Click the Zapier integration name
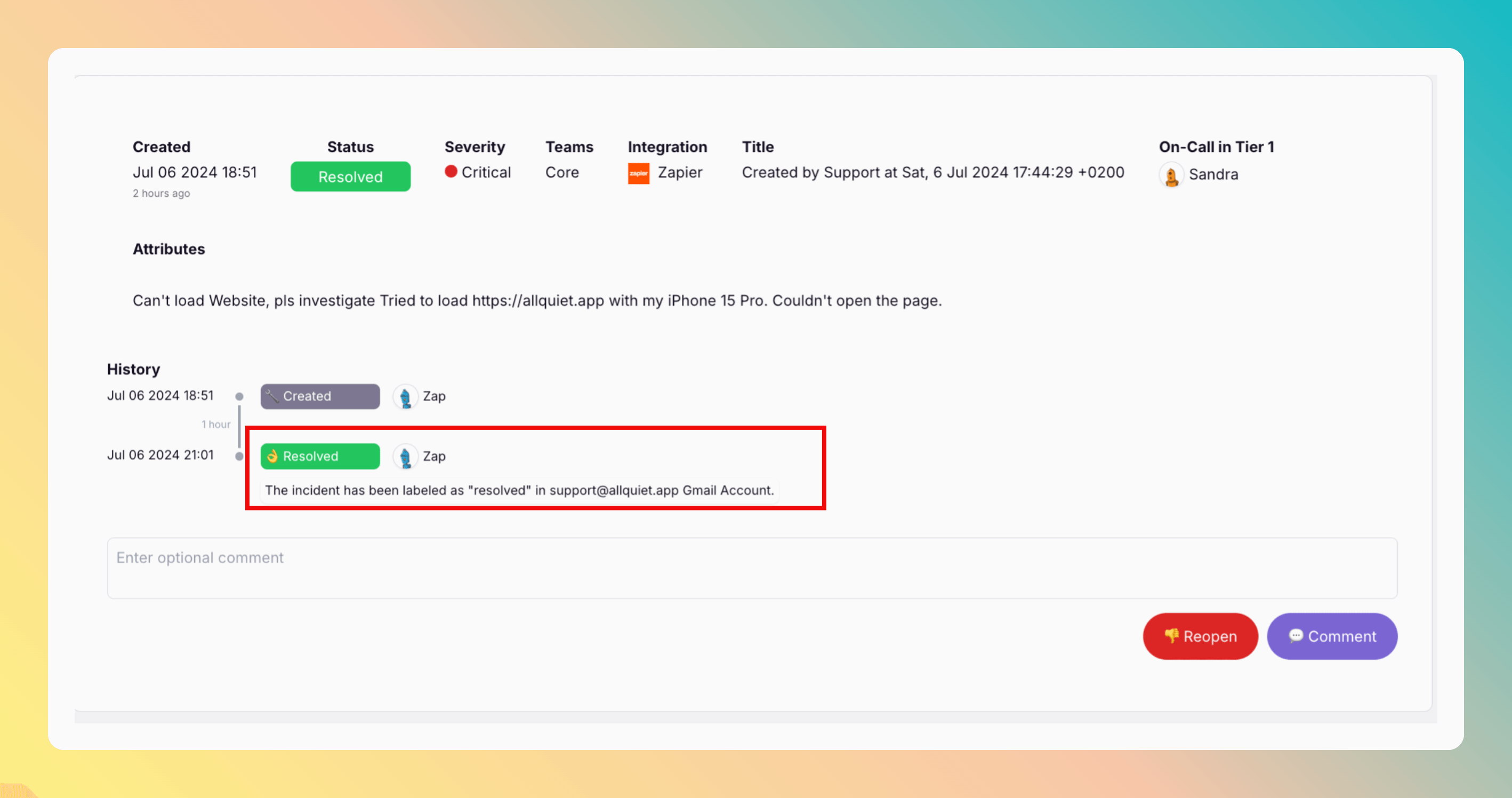The image size is (1512, 798). tap(680, 173)
